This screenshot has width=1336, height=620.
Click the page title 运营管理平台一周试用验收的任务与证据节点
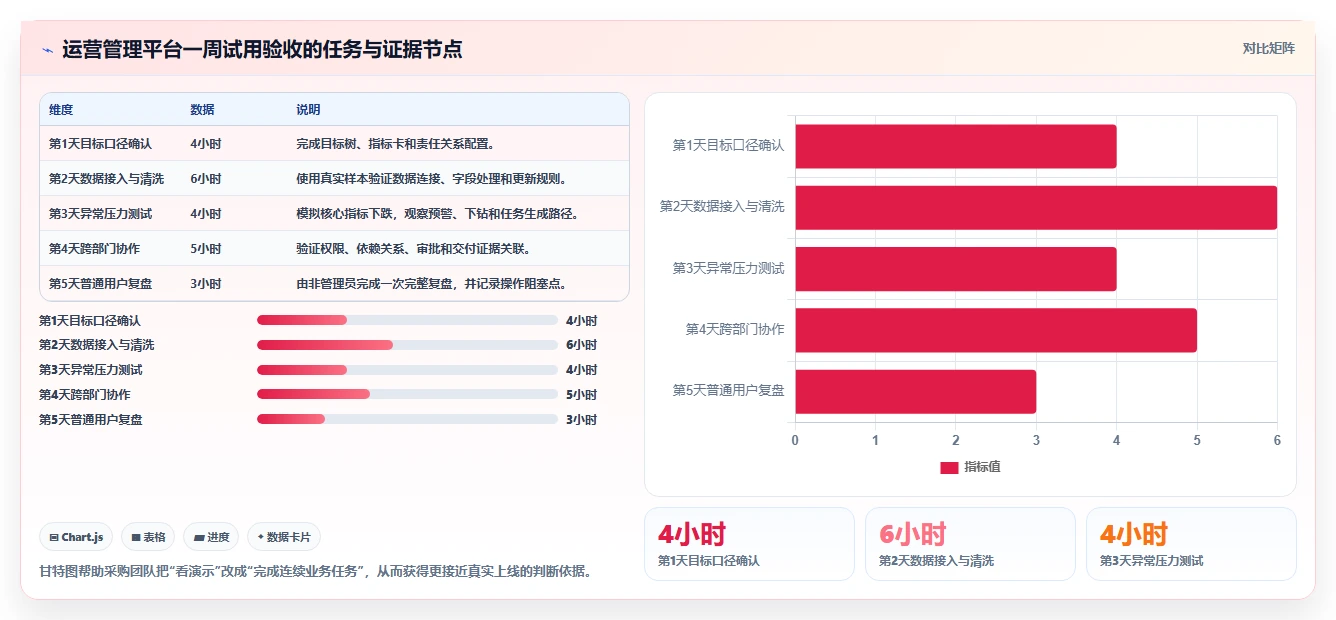262,49
